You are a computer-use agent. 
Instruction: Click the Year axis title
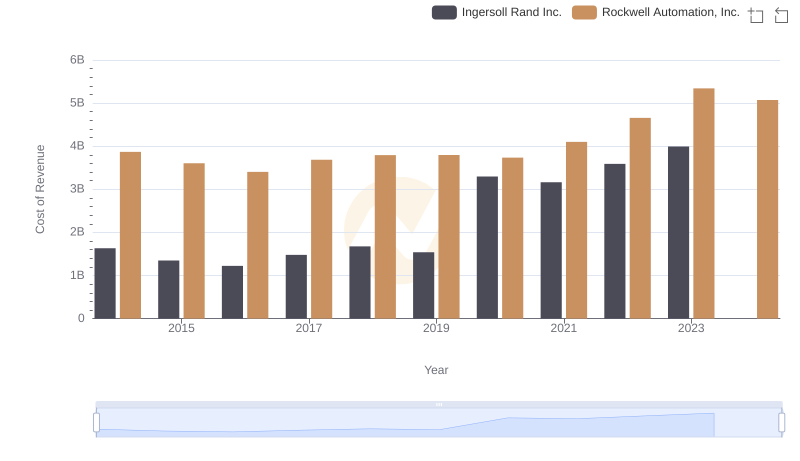point(436,370)
